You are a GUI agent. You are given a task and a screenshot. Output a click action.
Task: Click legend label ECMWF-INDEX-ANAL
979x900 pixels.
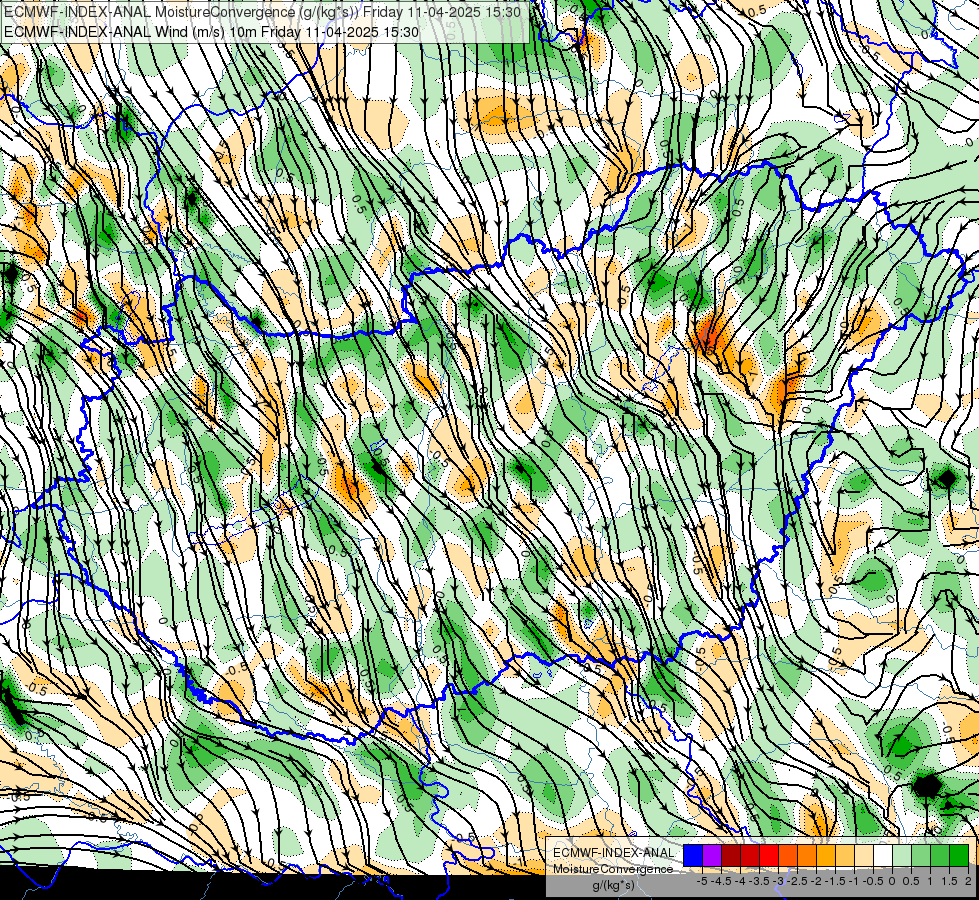(x=614, y=853)
